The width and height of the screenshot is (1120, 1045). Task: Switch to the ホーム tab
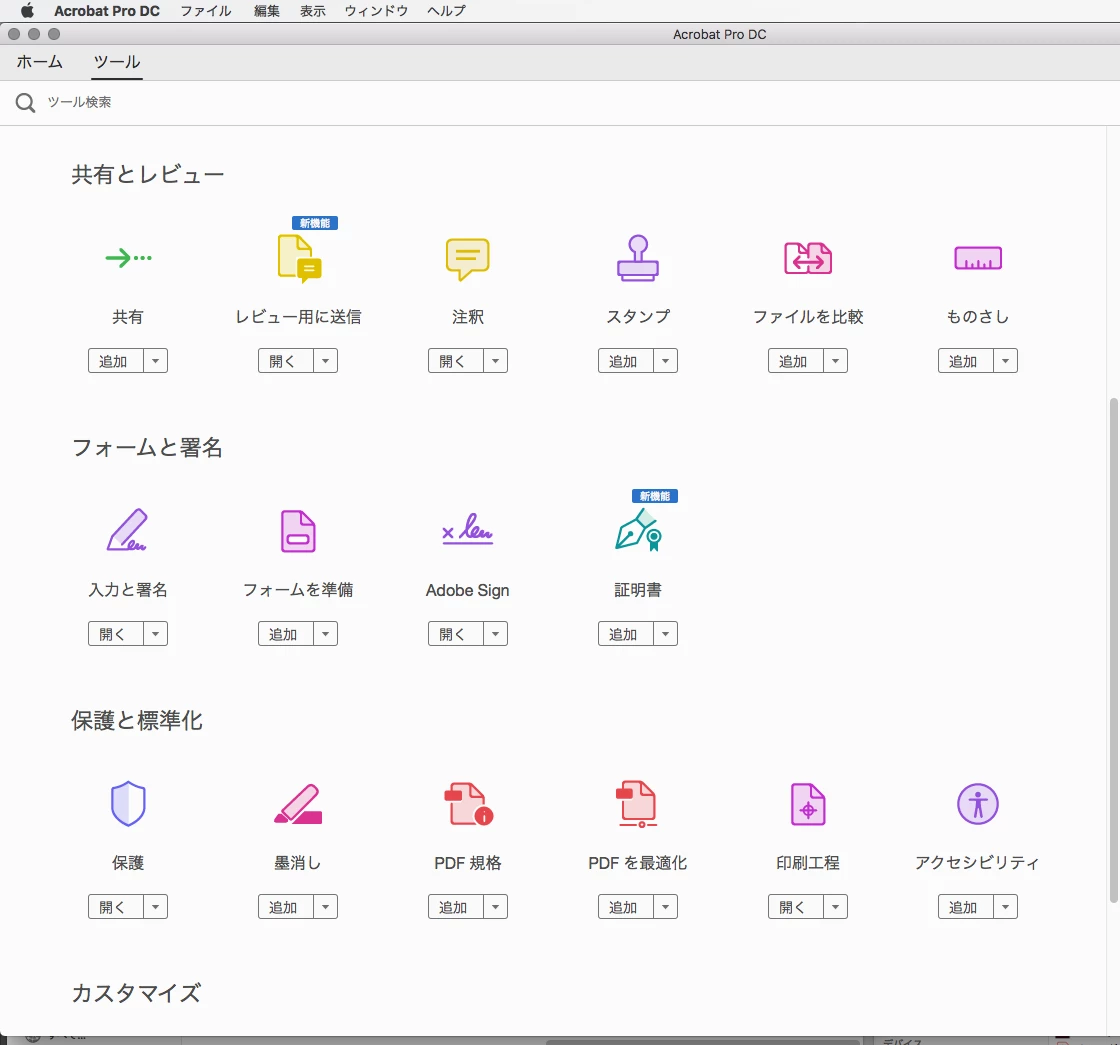(x=39, y=62)
